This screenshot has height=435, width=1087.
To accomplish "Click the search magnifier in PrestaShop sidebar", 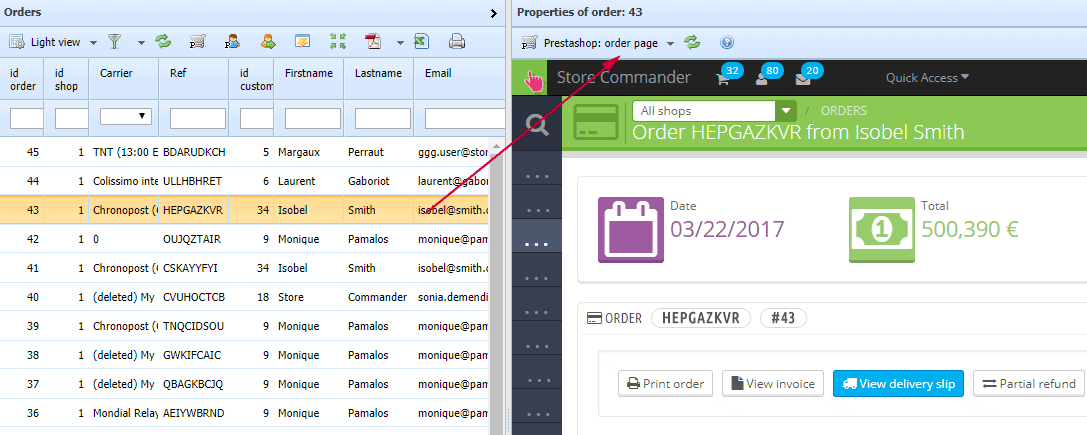I will click(x=537, y=124).
